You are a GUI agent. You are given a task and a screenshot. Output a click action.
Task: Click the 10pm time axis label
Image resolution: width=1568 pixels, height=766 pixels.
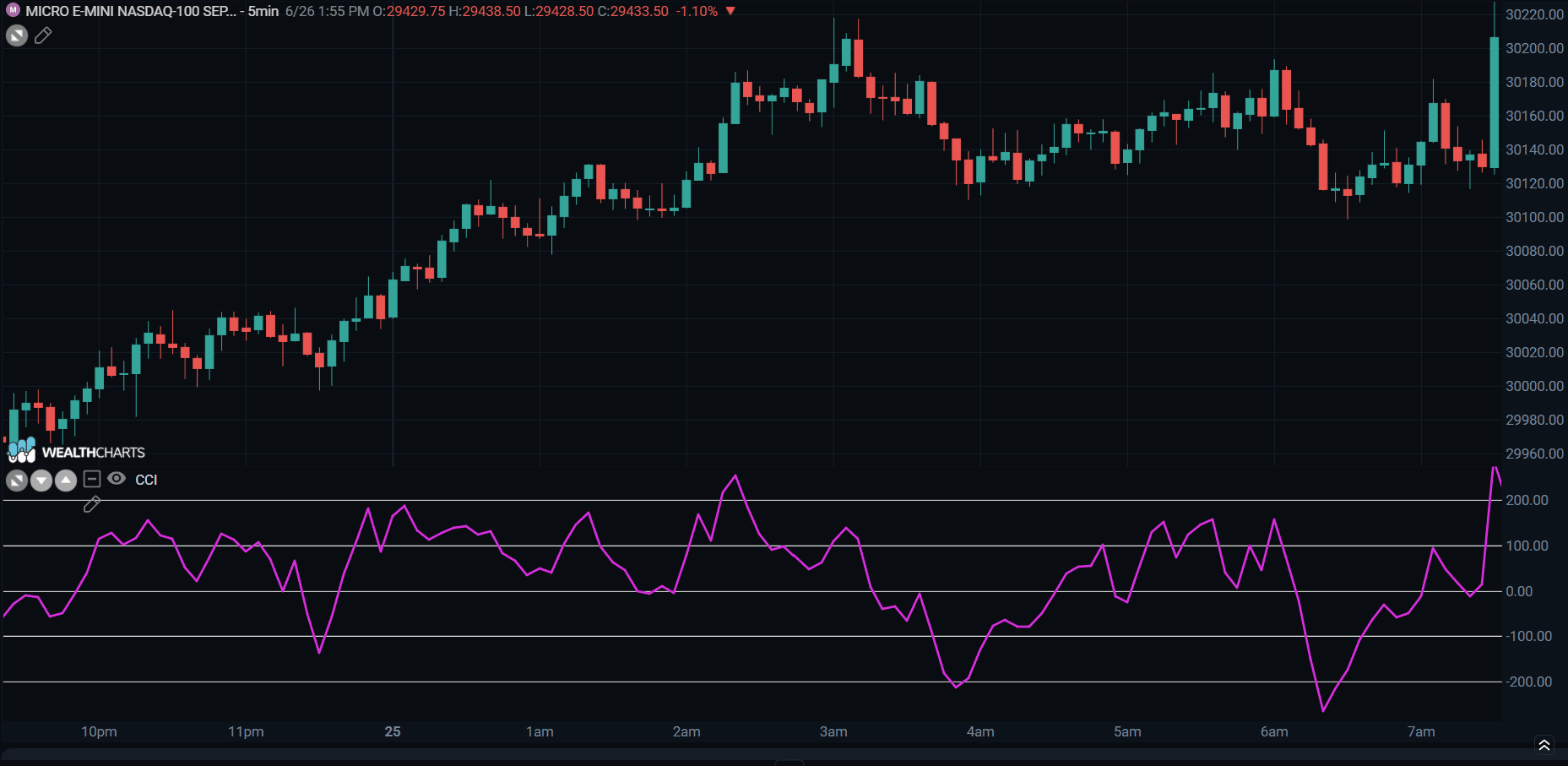coord(99,731)
